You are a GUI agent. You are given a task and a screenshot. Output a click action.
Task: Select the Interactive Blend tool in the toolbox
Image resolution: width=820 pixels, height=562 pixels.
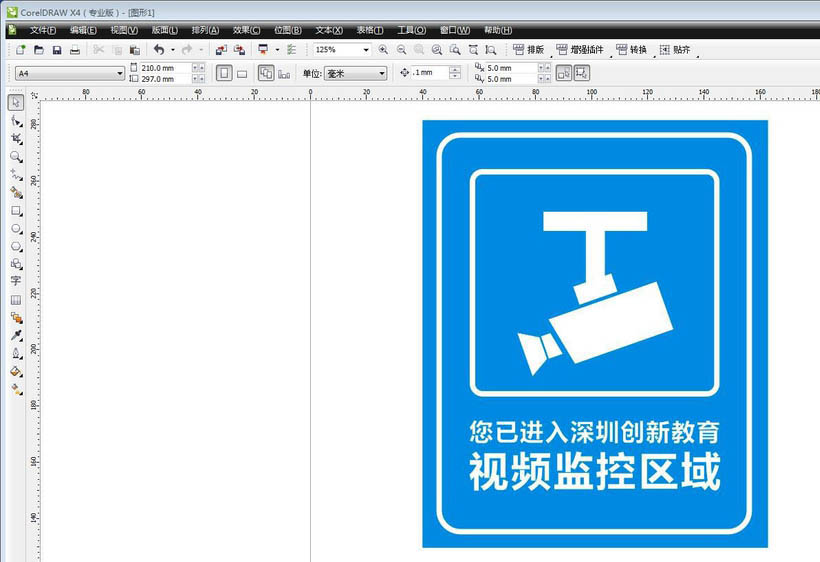click(16, 317)
